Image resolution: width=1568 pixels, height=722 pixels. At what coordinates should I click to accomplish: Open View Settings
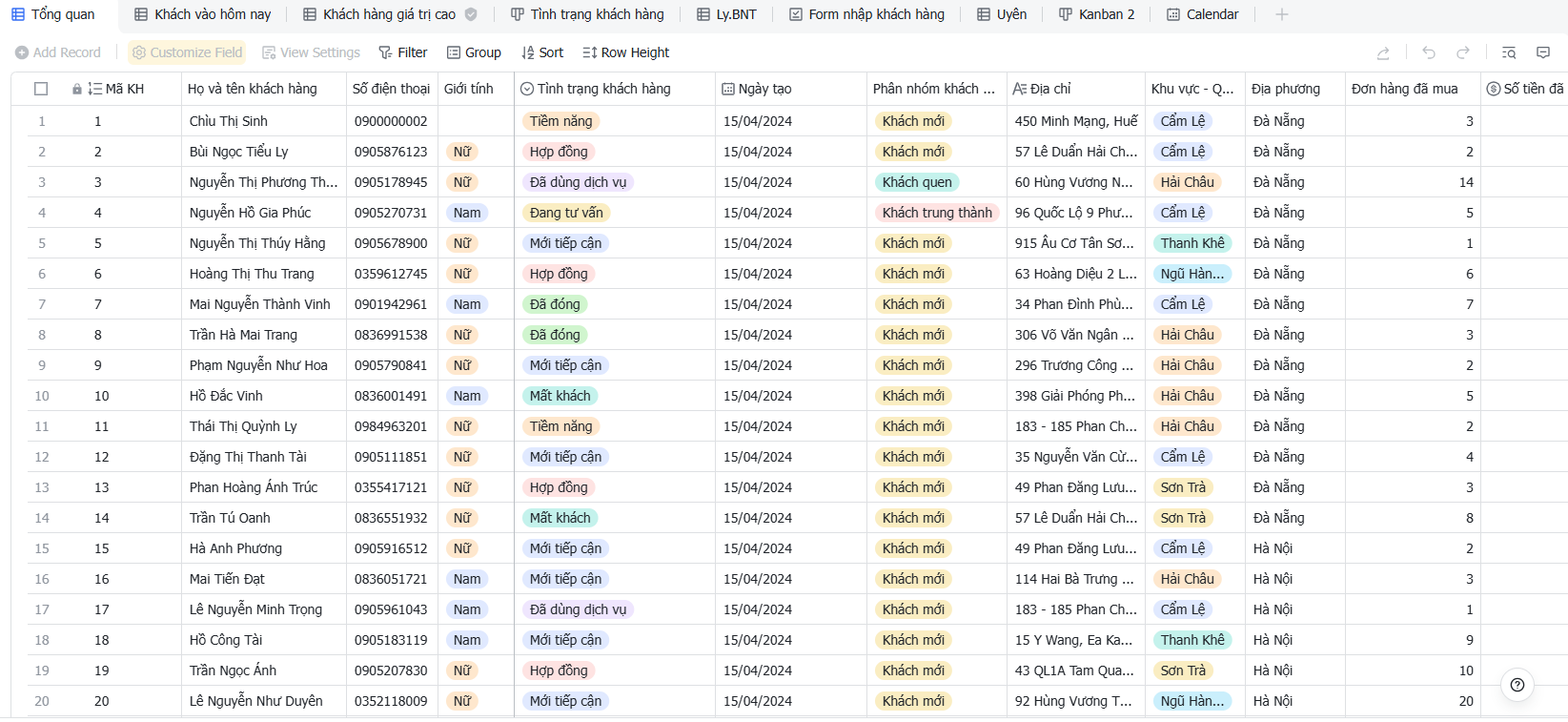[x=311, y=52]
